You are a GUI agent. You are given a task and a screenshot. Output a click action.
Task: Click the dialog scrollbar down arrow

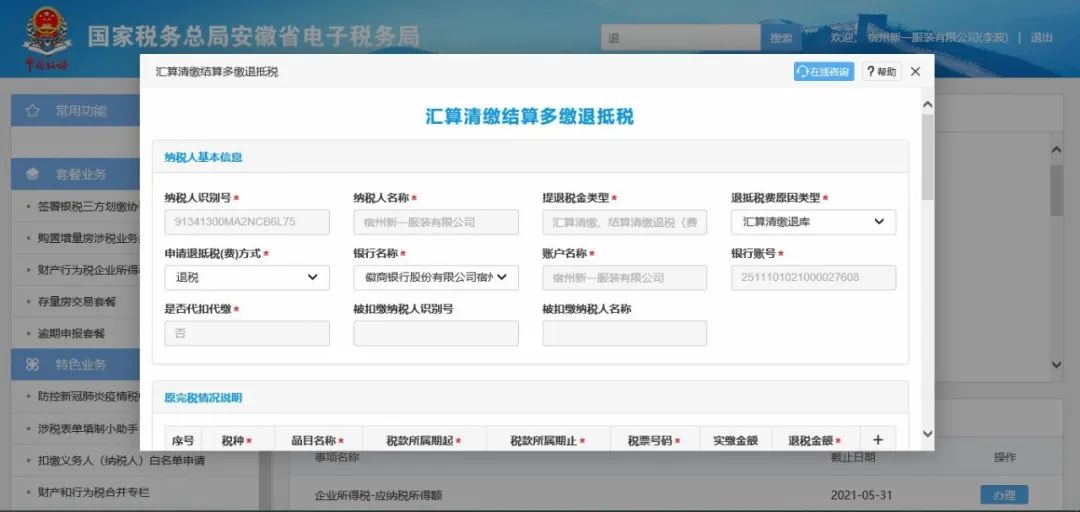click(x=927, y=434)
